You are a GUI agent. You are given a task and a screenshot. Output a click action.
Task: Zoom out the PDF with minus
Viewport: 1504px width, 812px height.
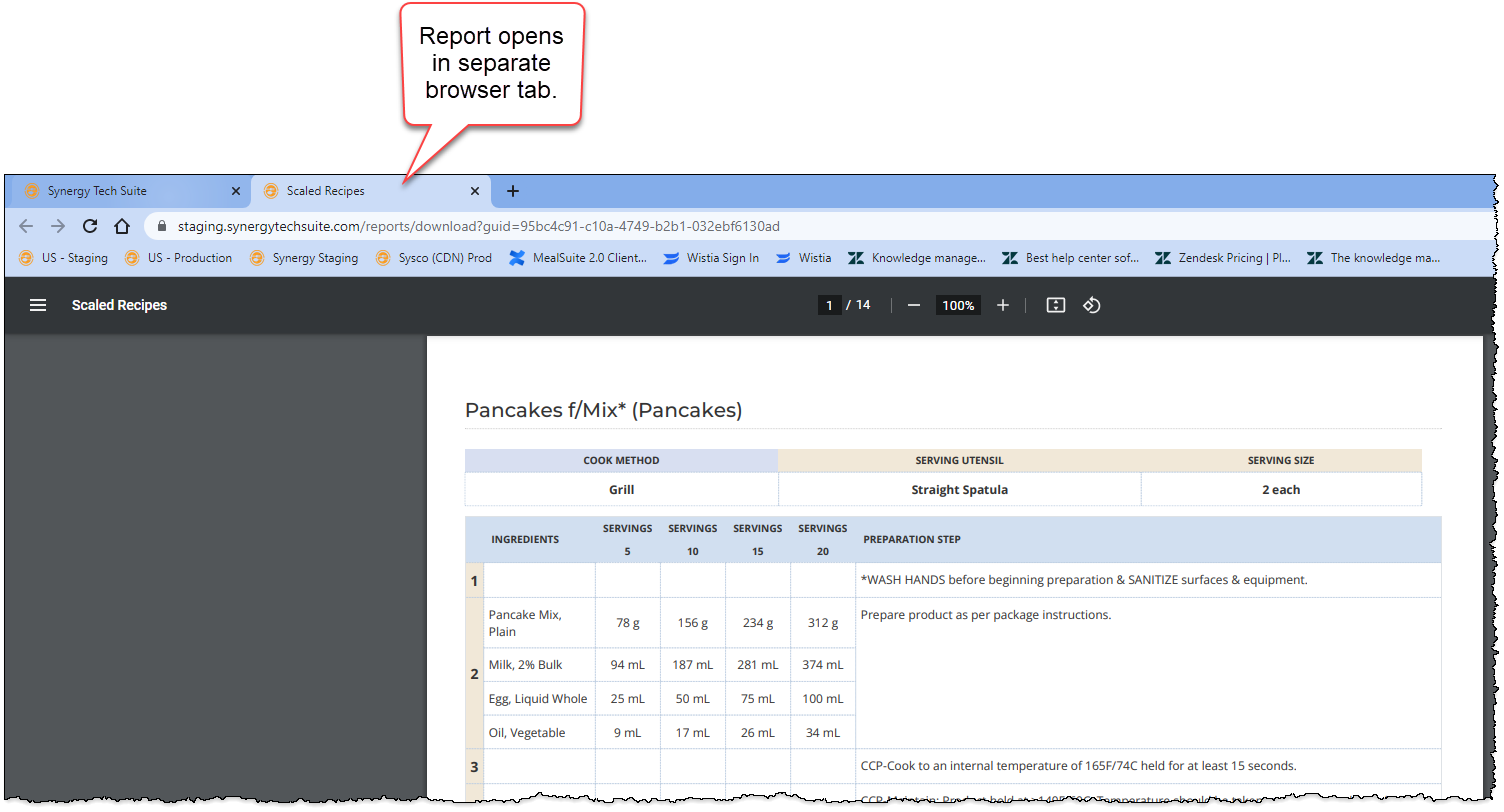[913, 305]
